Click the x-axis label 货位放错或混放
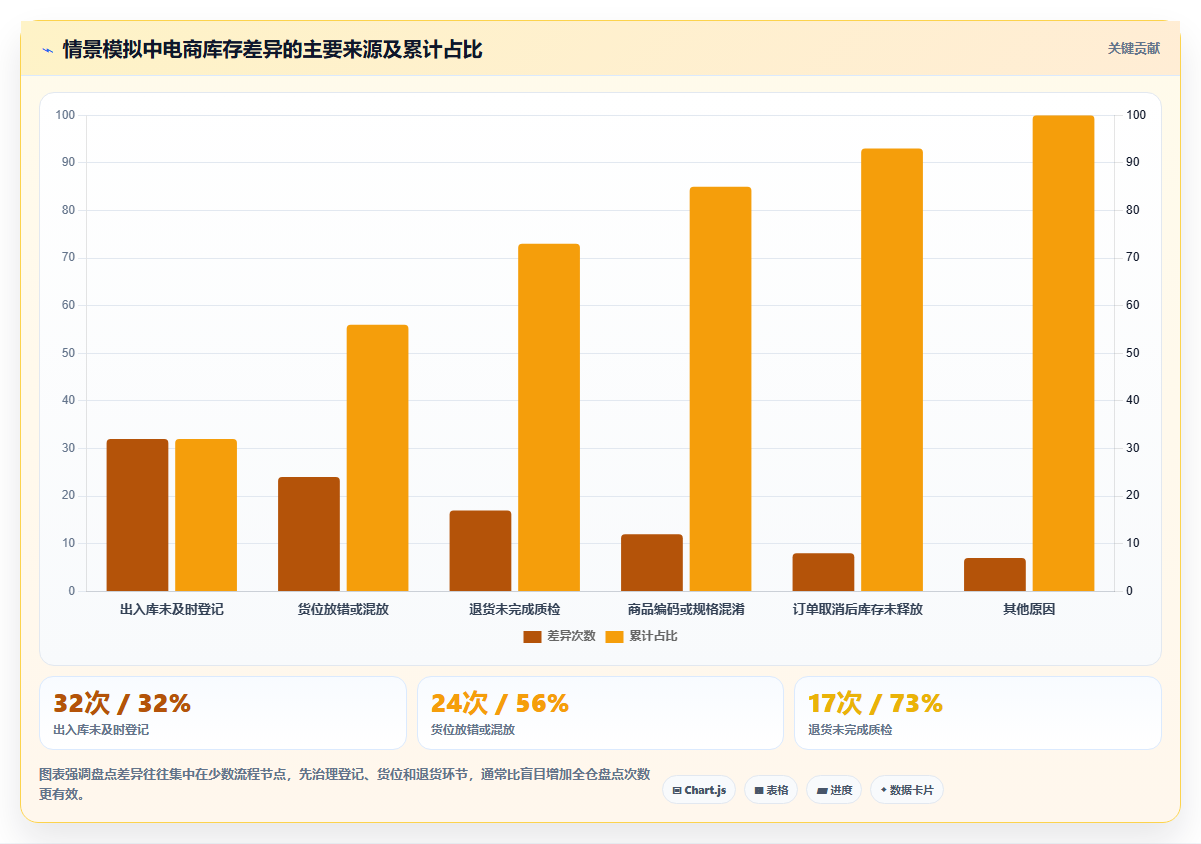Image resolution: width=1201 pixels, height=844 pixels. 343,609
